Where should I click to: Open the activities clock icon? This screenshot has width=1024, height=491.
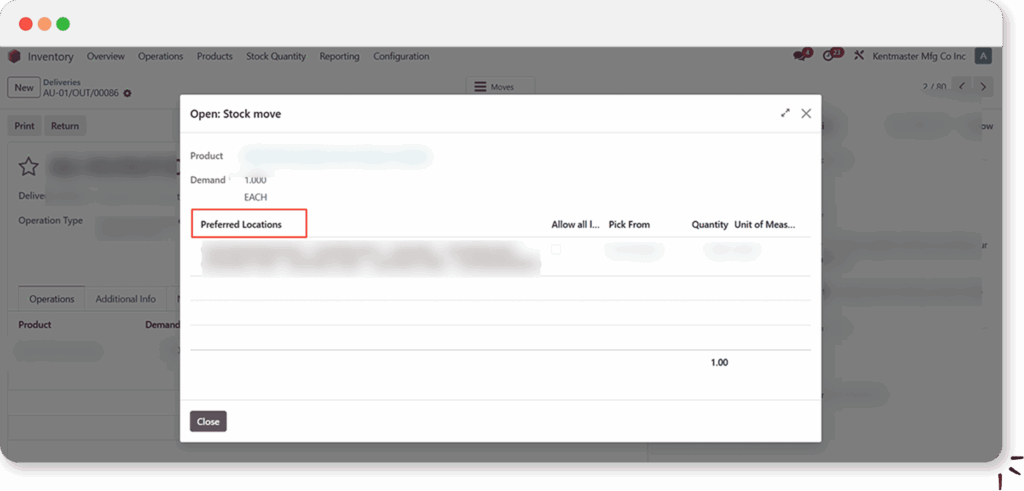829,56
